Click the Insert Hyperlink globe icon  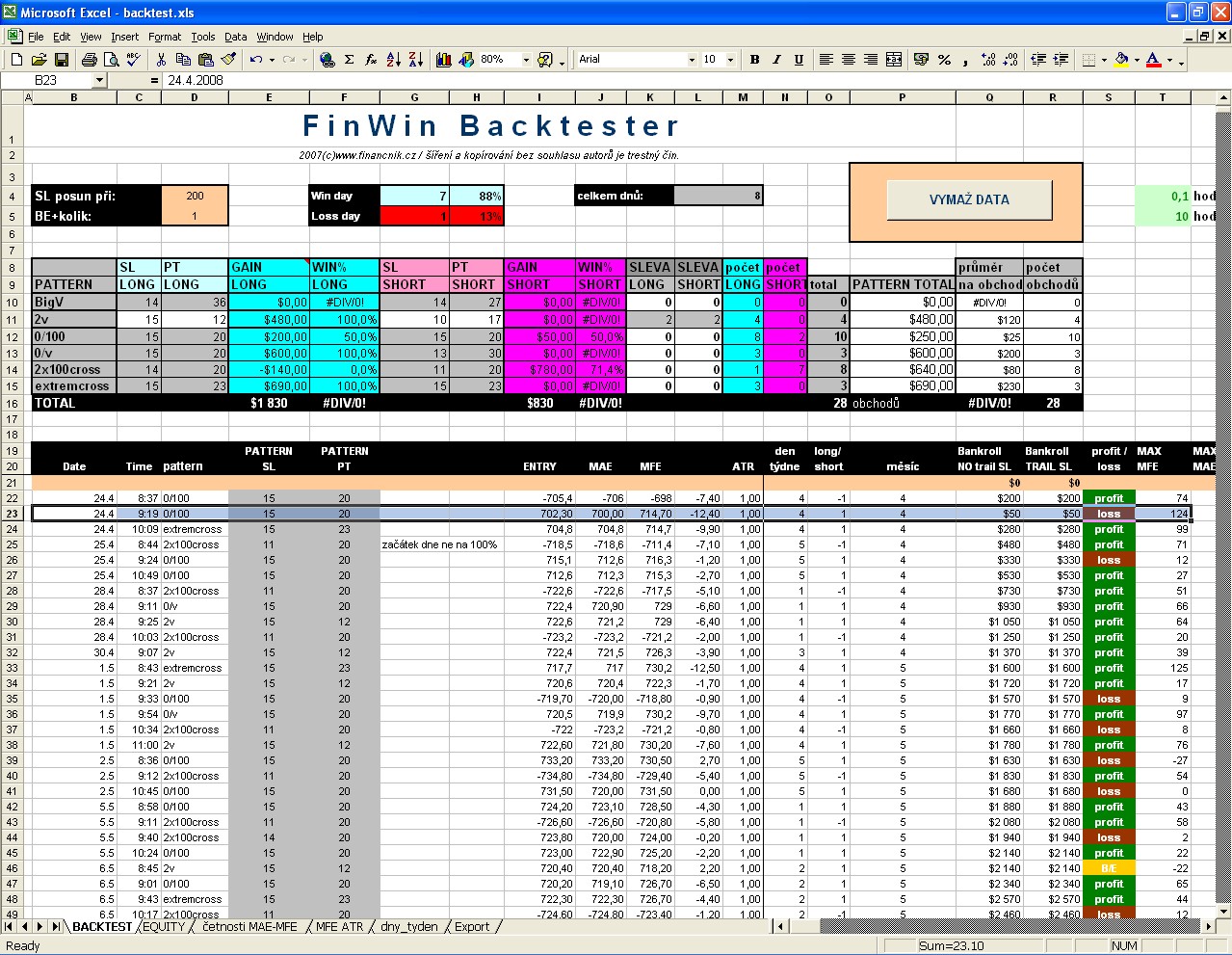[x=328, y=60]
